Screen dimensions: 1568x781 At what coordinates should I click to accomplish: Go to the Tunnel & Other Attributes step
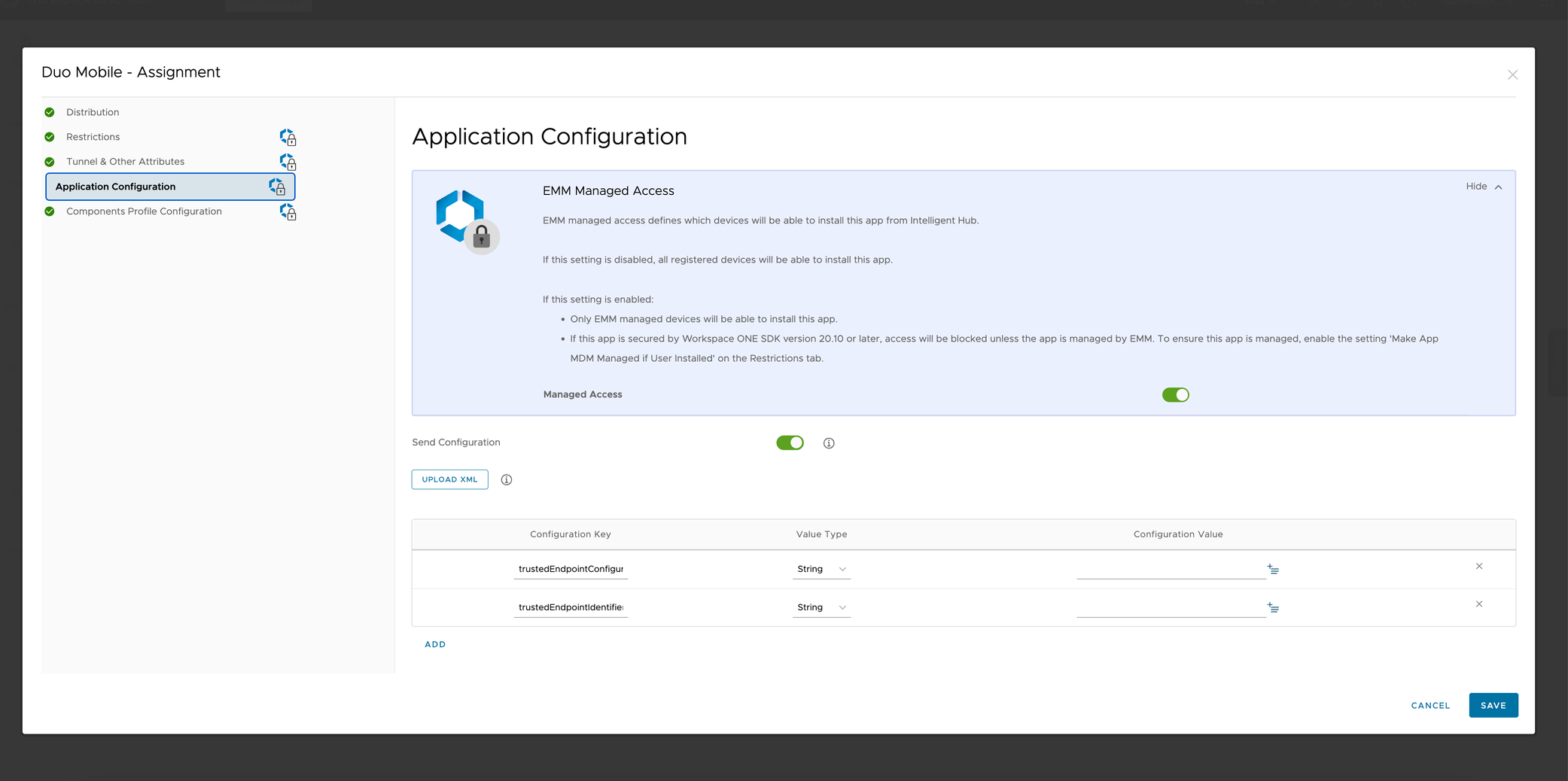[125, 162]
